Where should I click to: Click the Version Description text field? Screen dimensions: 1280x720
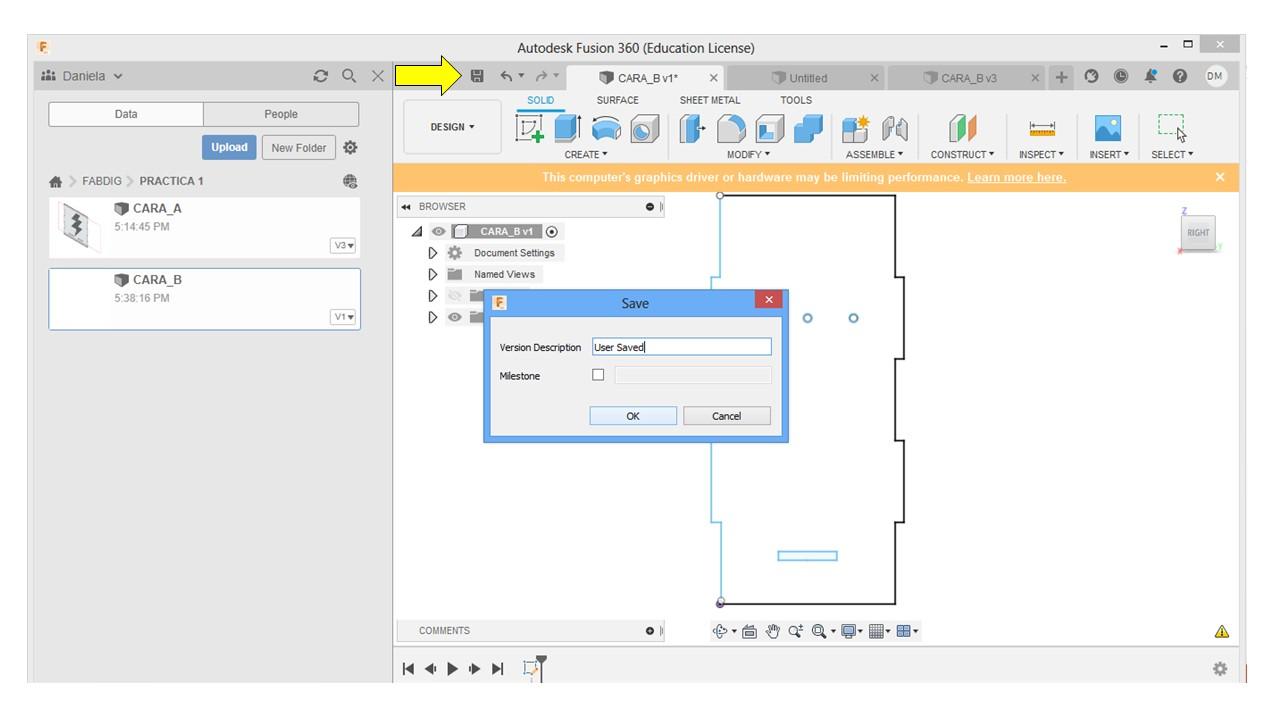tap(682, 347)
